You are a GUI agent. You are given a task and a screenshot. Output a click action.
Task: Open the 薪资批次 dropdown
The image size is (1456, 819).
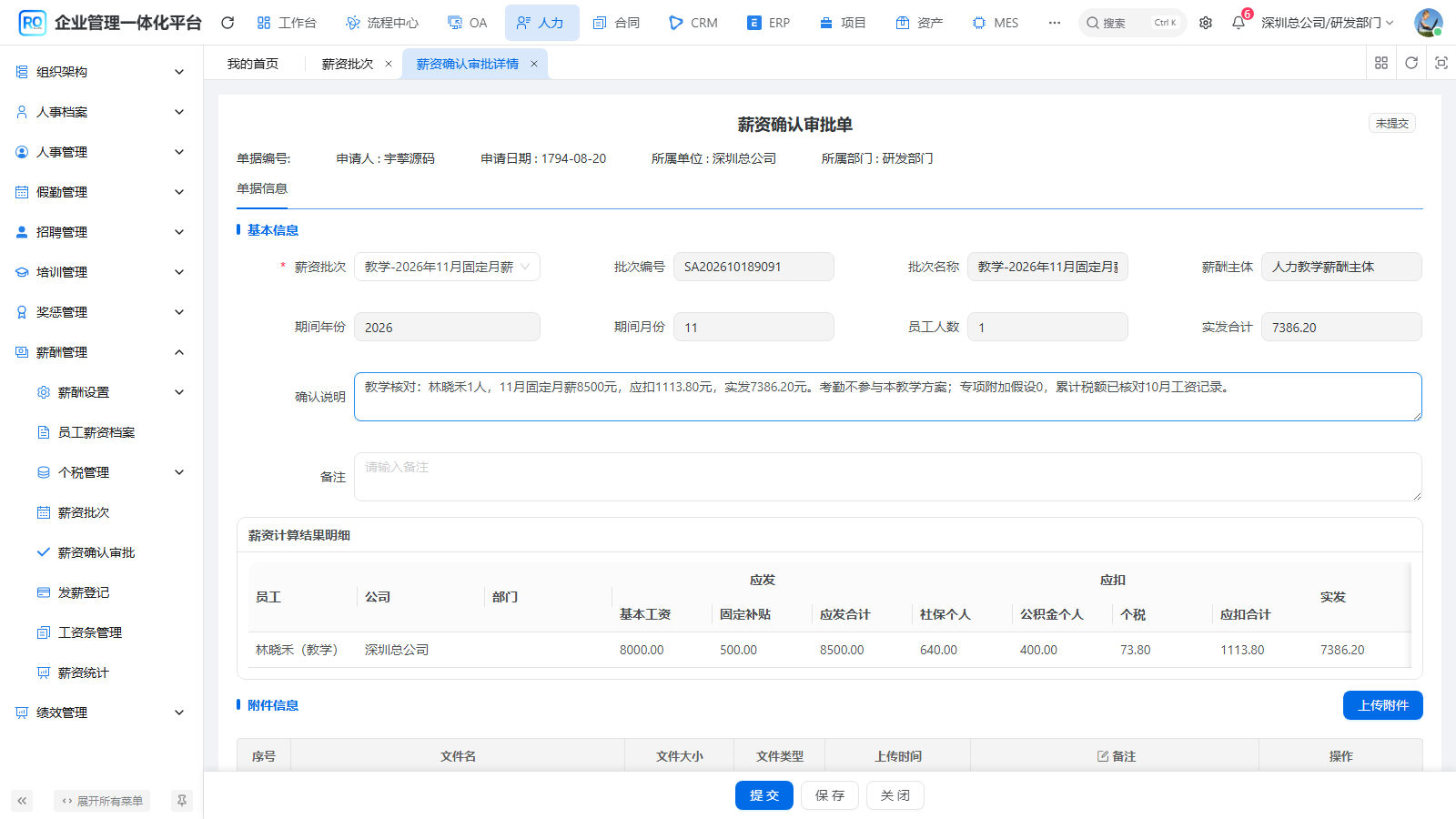pyautogui.click(x=447, y=267)
